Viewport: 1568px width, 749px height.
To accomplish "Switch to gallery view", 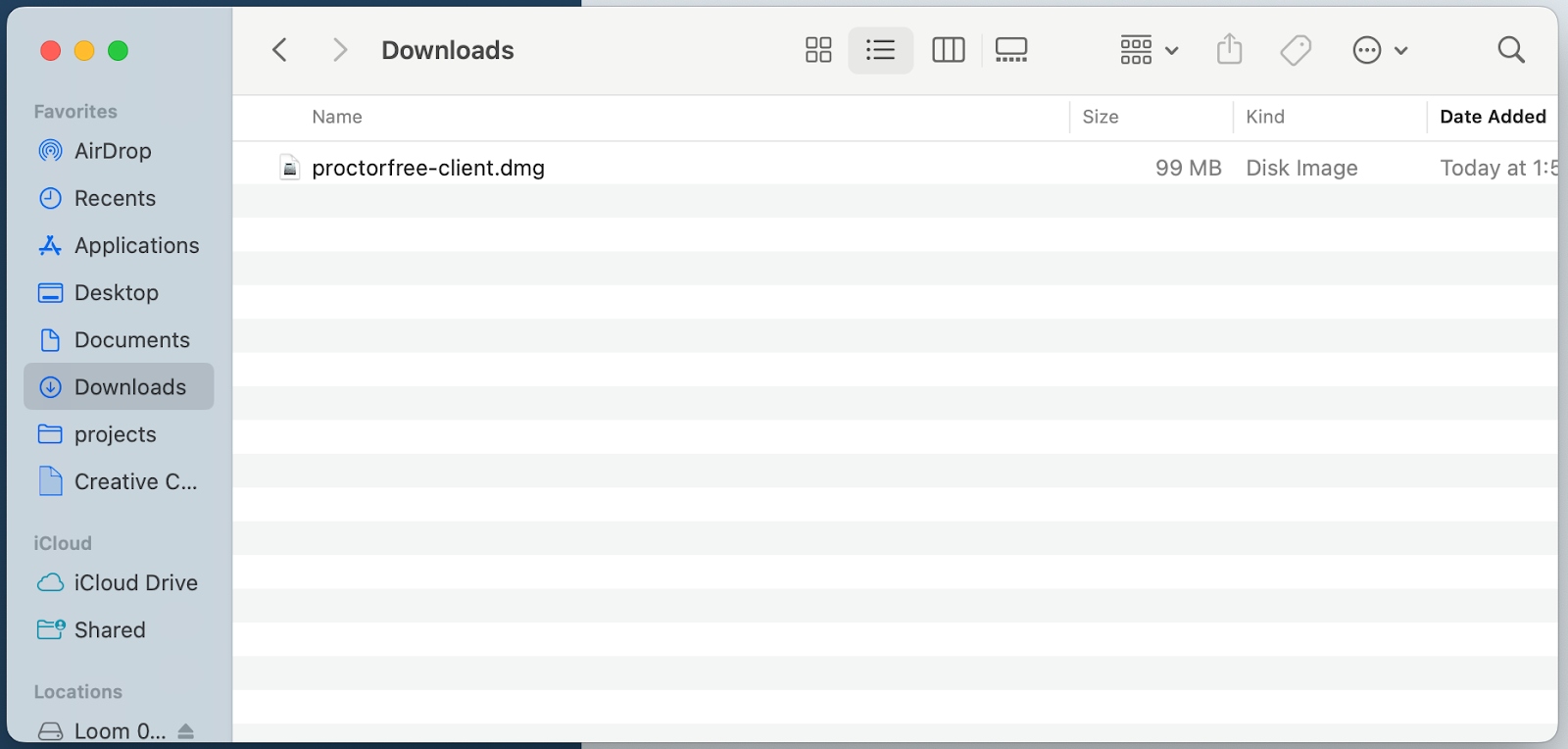I will (1010, 50).
